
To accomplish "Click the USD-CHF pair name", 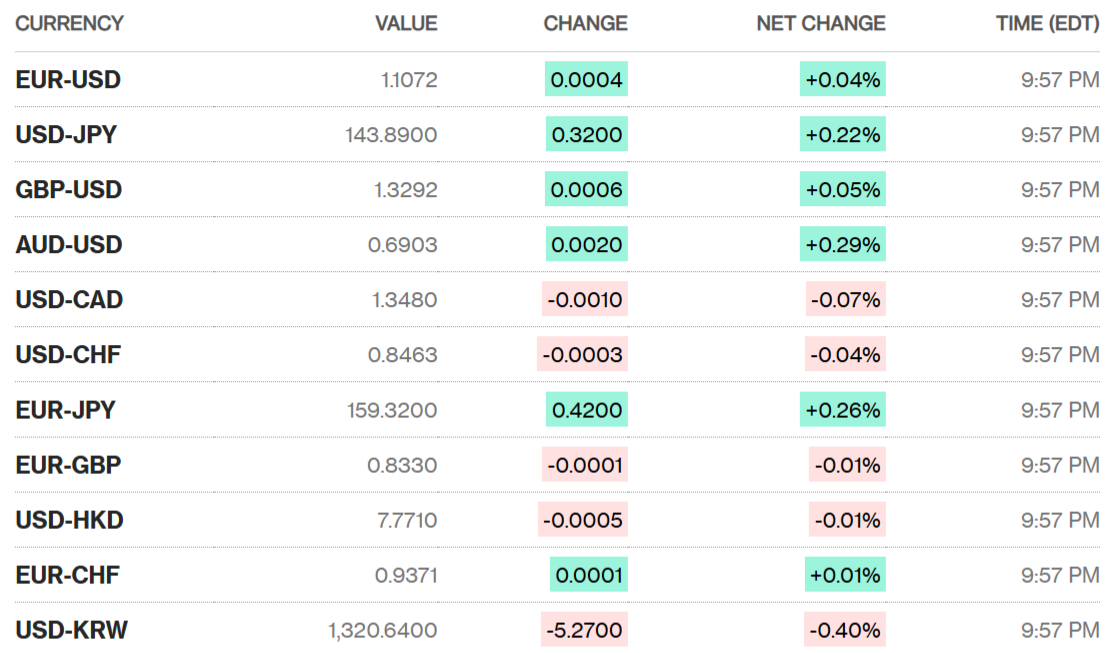I will 68,355.
